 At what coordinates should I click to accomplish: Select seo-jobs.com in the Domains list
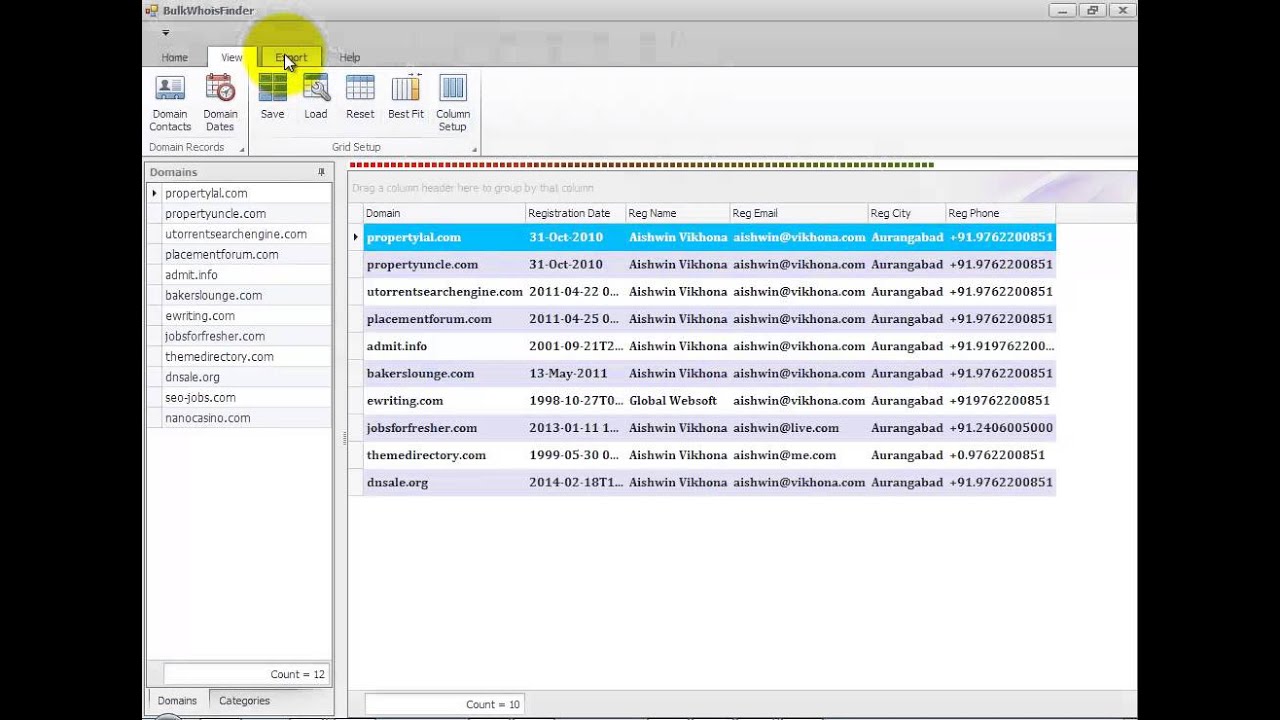click(x=246, y=398)
